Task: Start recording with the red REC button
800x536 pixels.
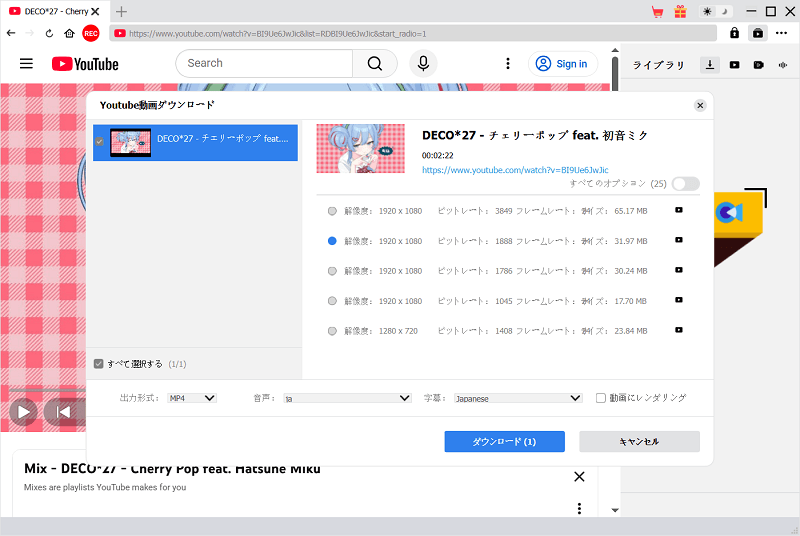Action: tap(91, 33)
